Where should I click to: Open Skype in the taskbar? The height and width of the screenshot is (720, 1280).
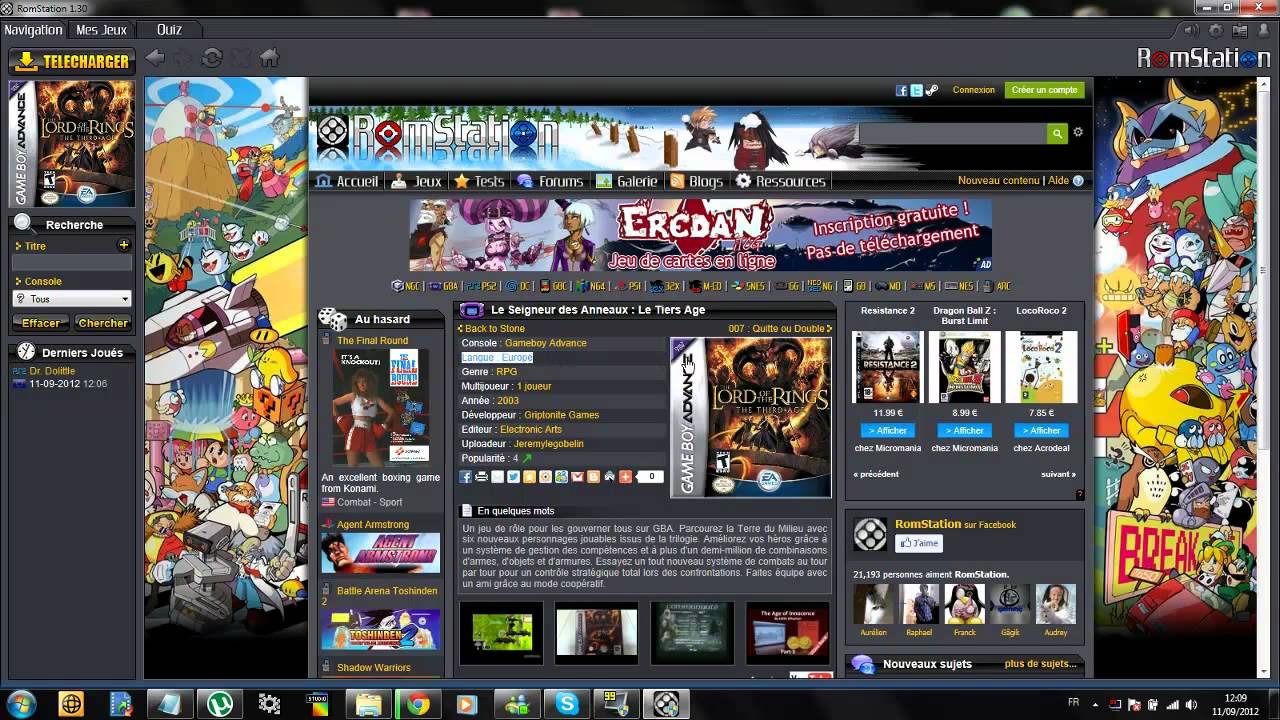pyautogui.click(x=567, y=705)
